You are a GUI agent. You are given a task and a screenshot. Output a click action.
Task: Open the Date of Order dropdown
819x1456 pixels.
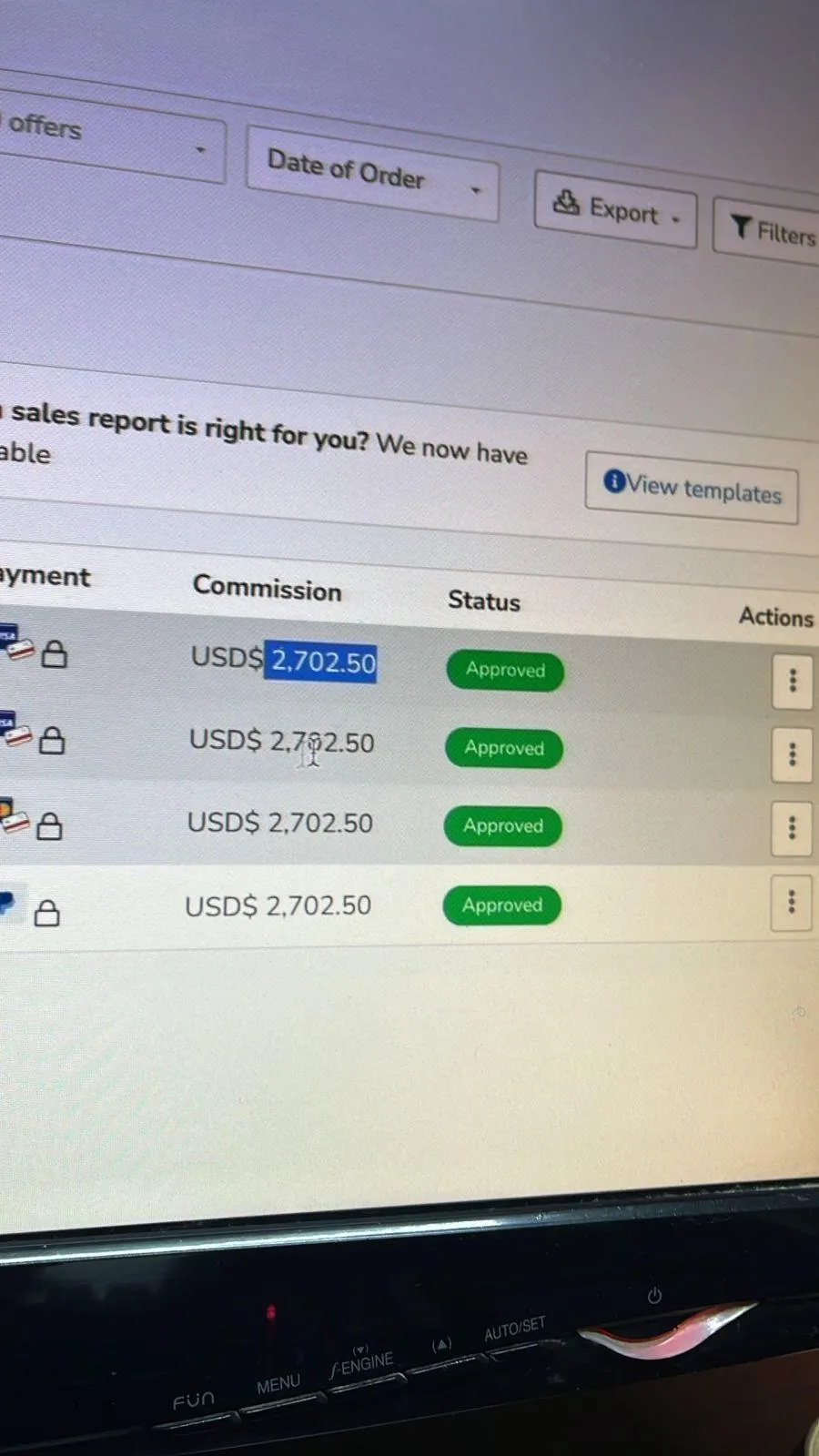pos(372,173)
